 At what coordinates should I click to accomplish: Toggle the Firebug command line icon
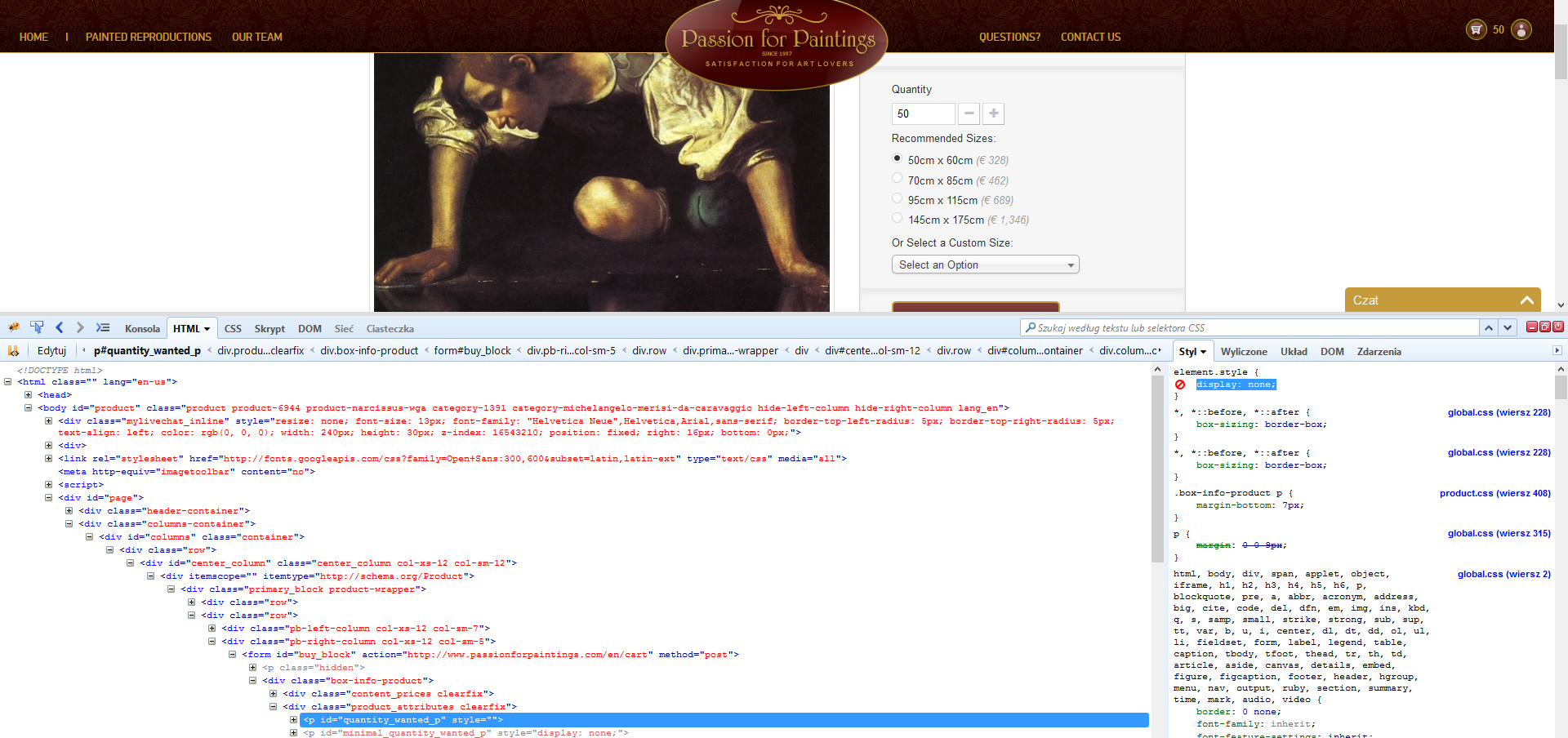coord(103,327)
